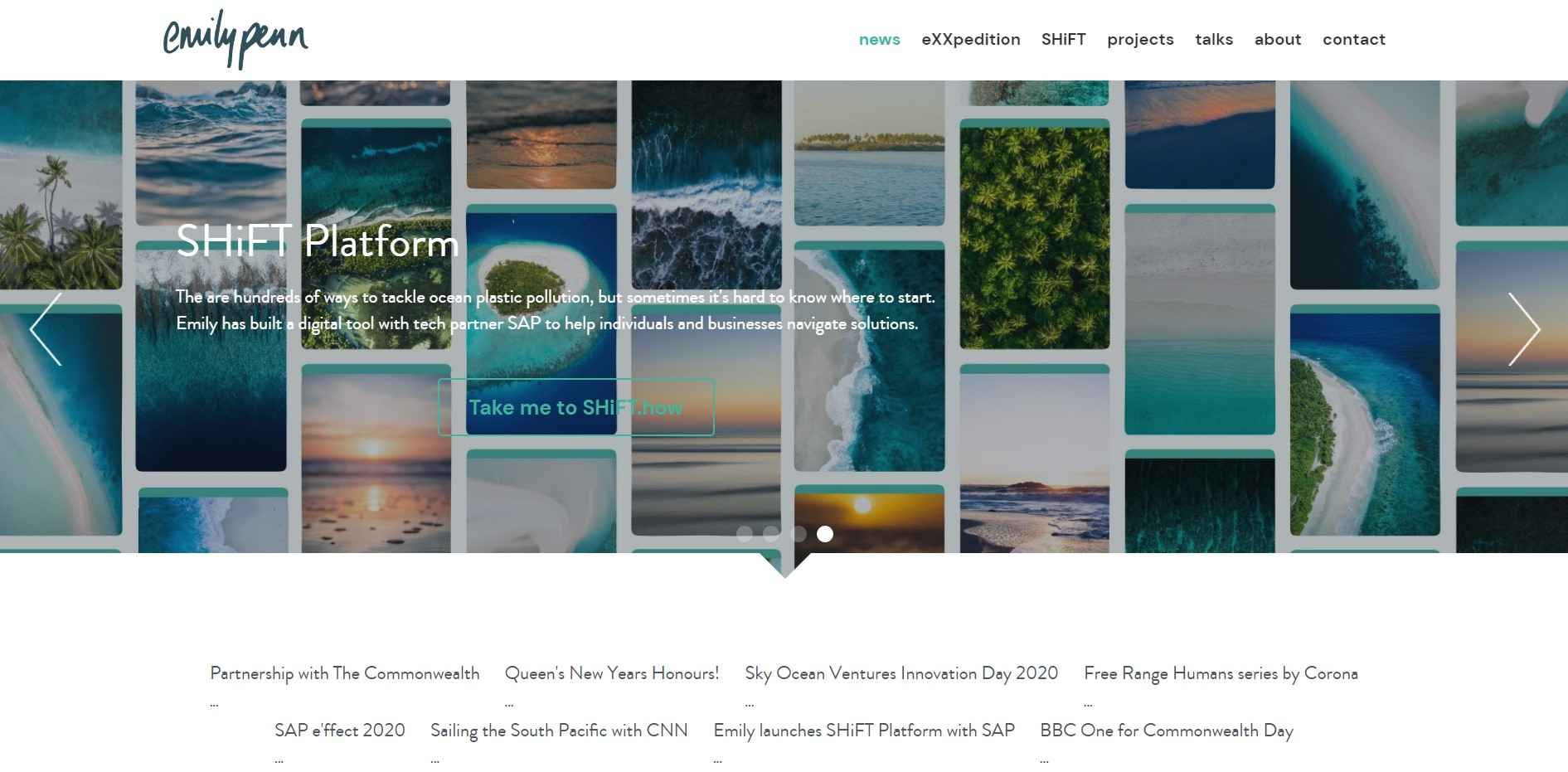
Task: Open the projects menu item
Action: pos(1140,40)
